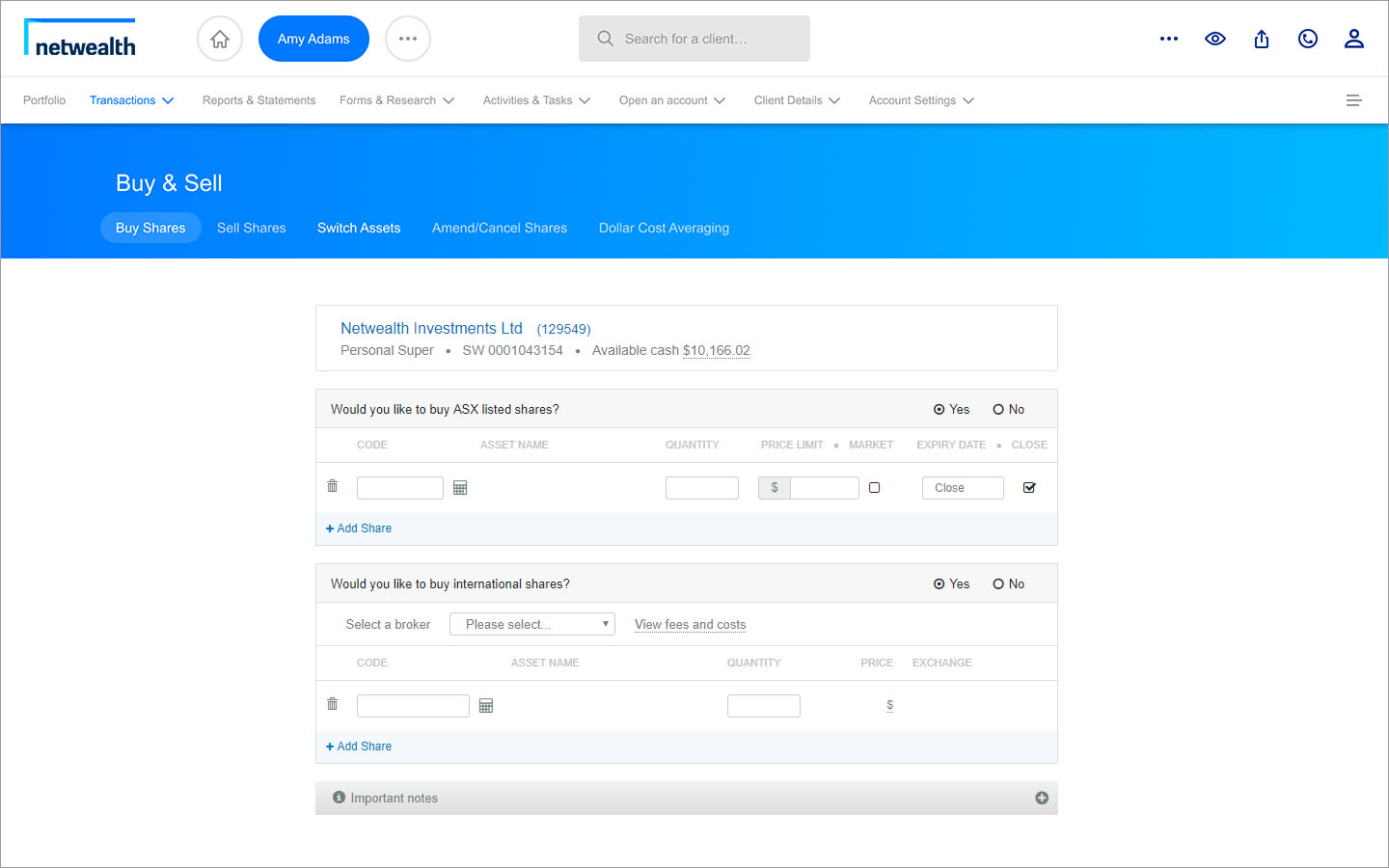The width and height of the screenshot is (1389, 868).
Task: Toggle the eye view icon
Action: point(1215,39)
